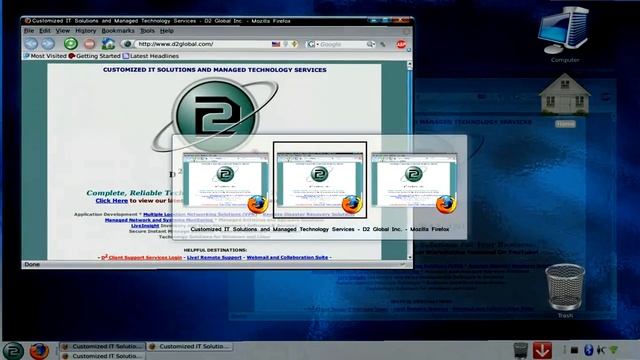
Task: Click the red Stop loading icon
Action: [x=89, y=44]
